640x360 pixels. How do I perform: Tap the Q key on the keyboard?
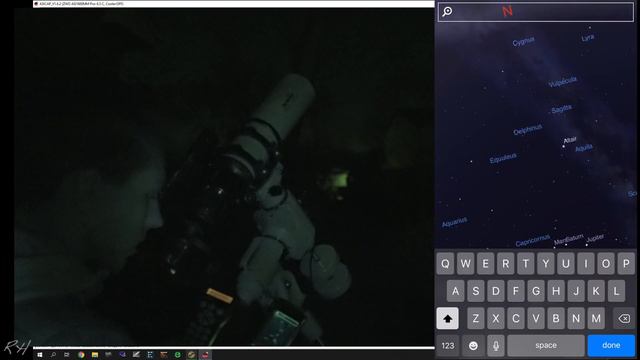(x=445, y=264)
